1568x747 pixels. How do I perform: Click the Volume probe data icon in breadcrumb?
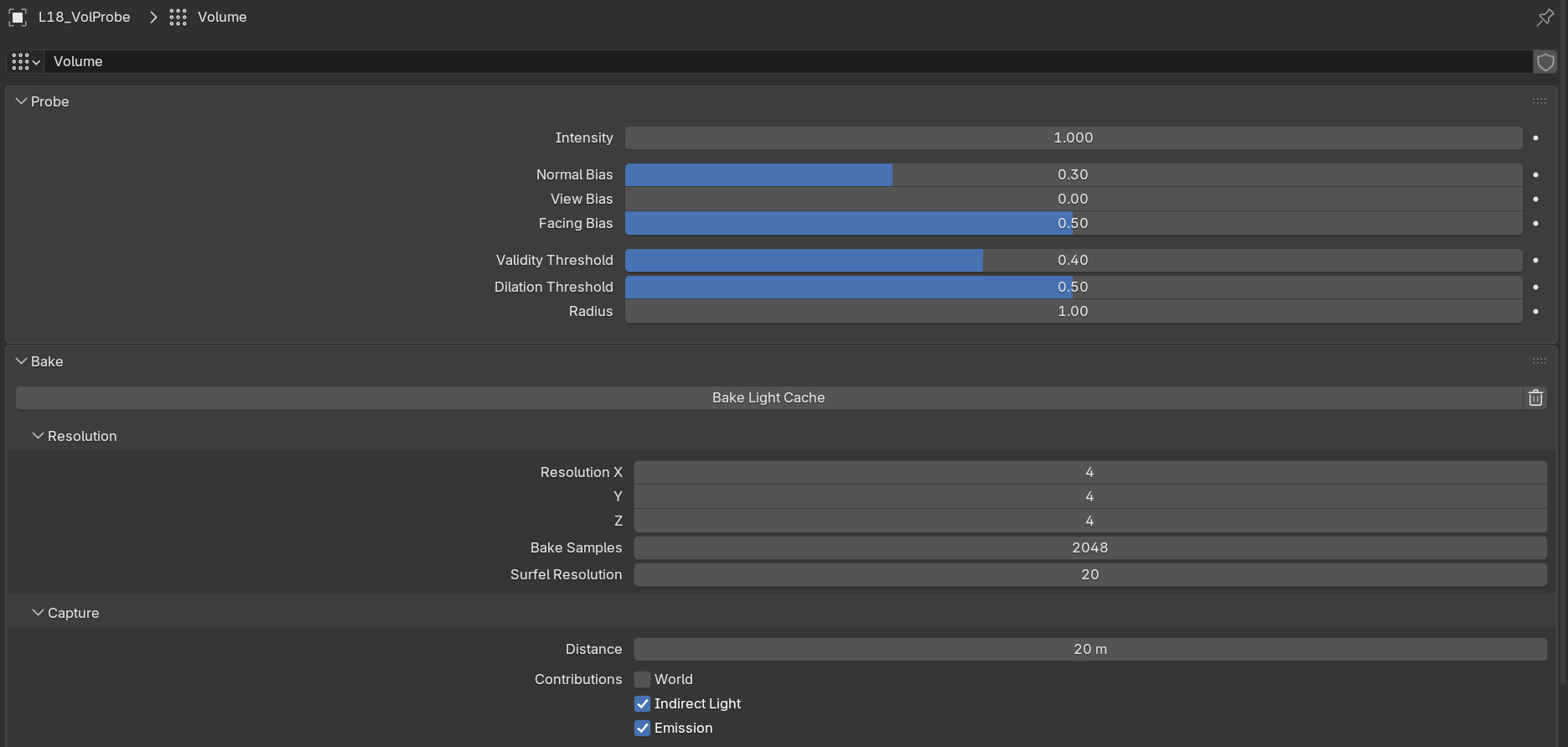pos(178,17)
